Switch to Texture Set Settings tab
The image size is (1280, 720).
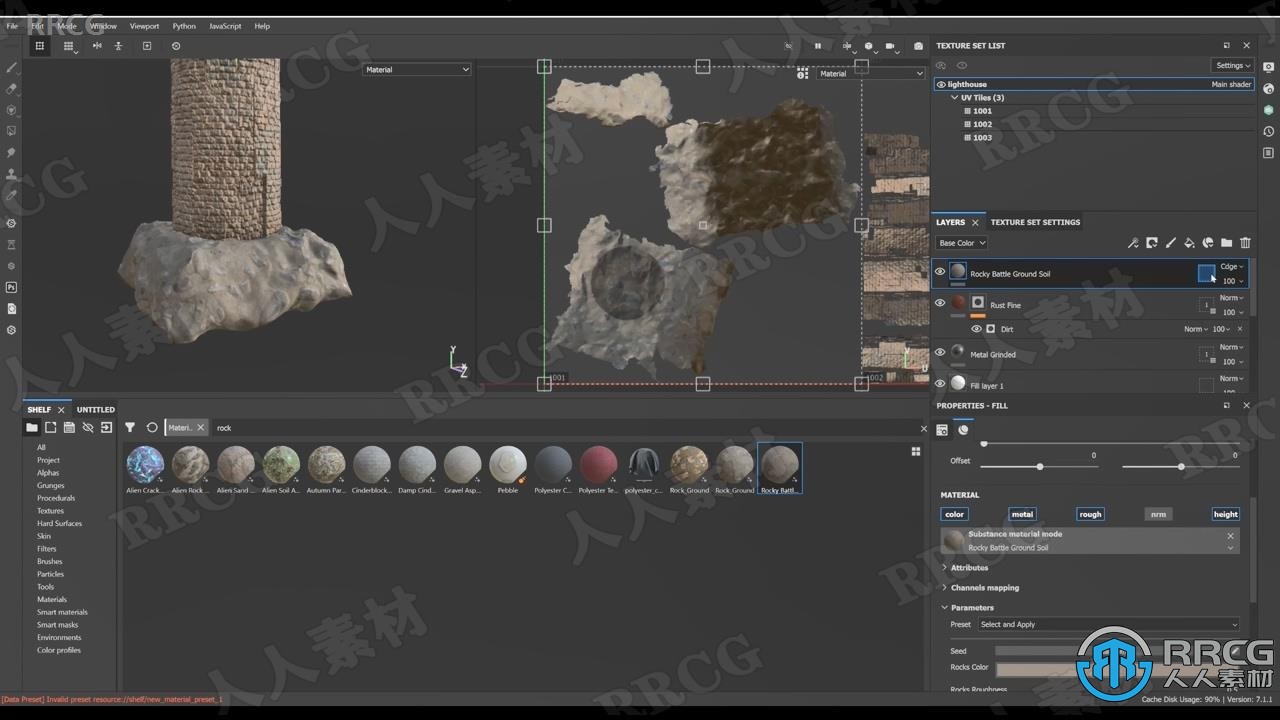tap(1035, 222)
